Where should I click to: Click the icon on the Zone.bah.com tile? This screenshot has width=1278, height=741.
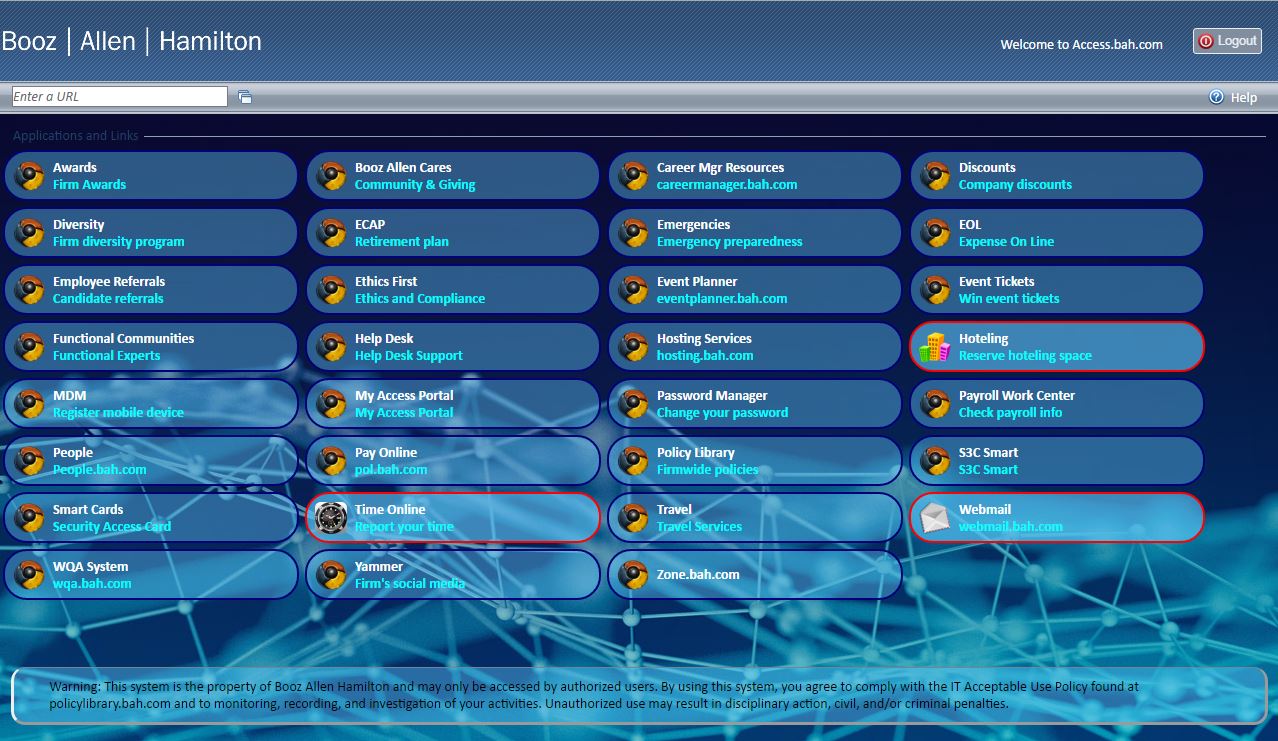[632, 575]
